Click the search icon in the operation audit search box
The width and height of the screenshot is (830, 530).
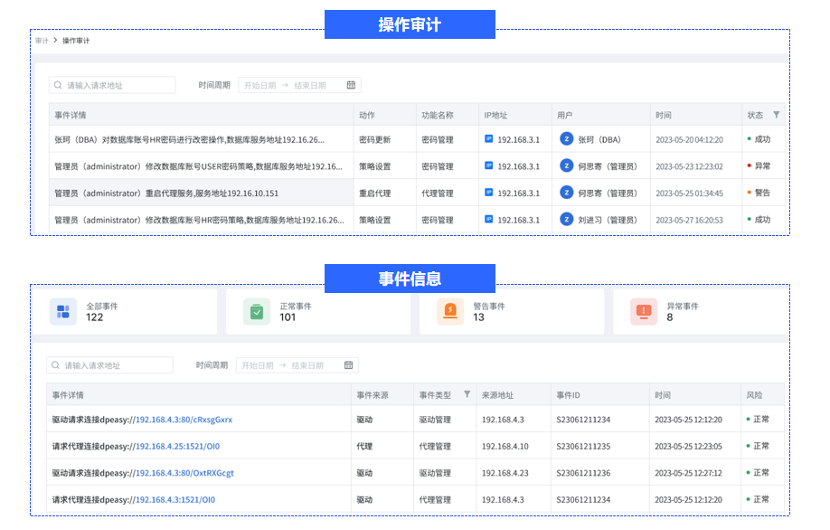[x=58, y=85]
